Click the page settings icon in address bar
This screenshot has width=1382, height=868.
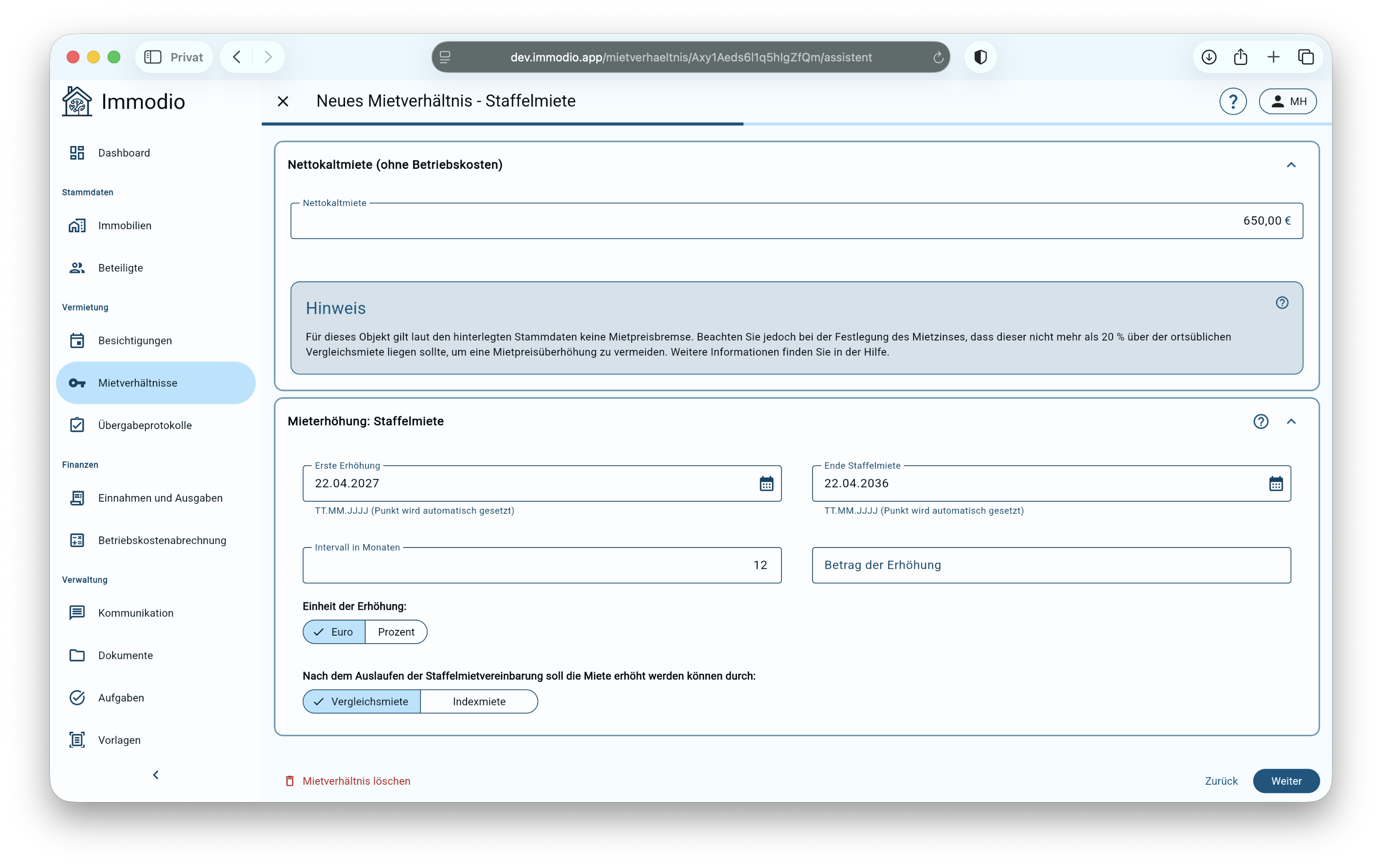pos(445,57)
